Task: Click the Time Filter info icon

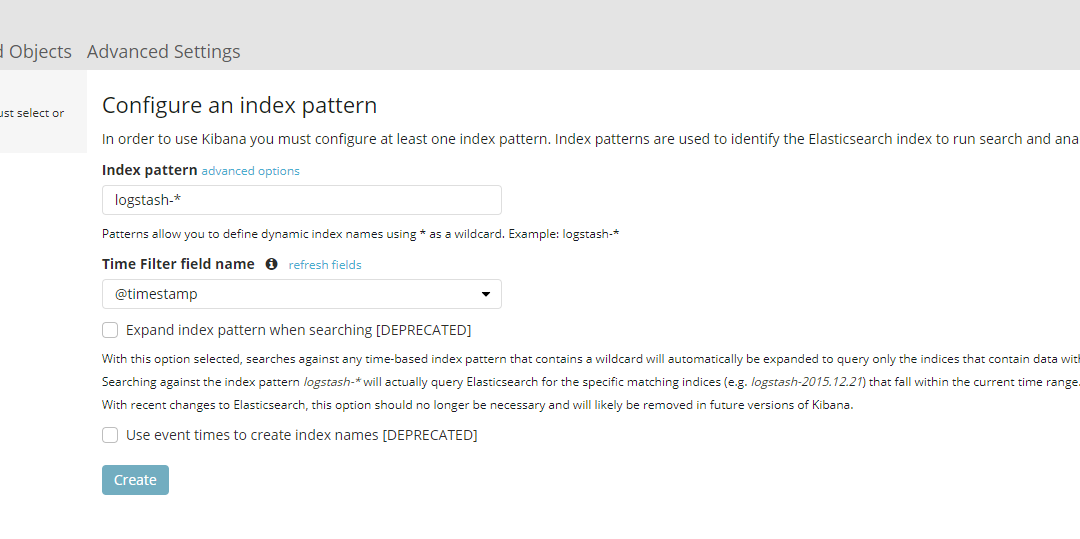Action: pyautogui.click(x=271, y=264)
